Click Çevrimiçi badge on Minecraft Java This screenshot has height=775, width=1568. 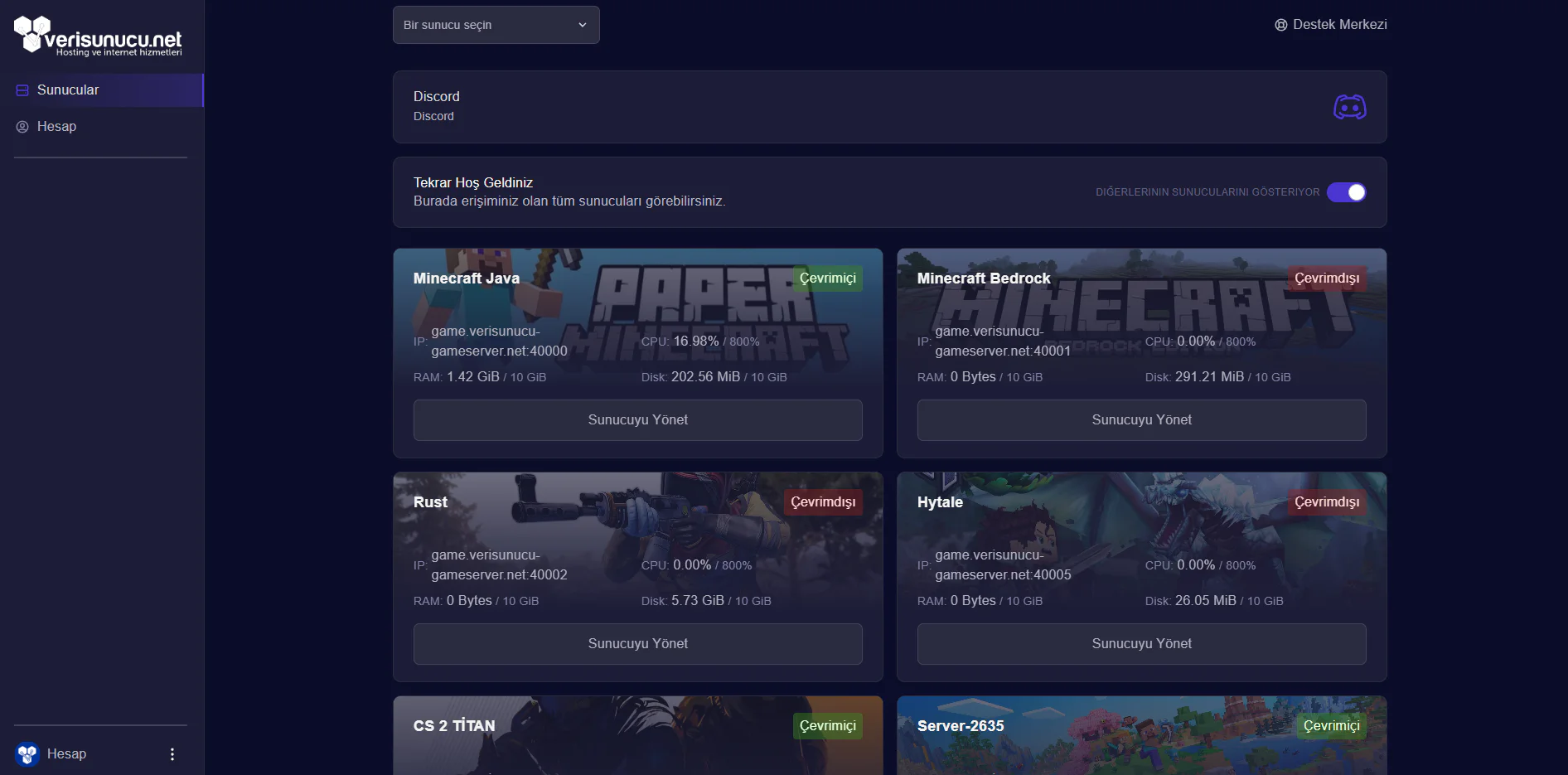828,279
